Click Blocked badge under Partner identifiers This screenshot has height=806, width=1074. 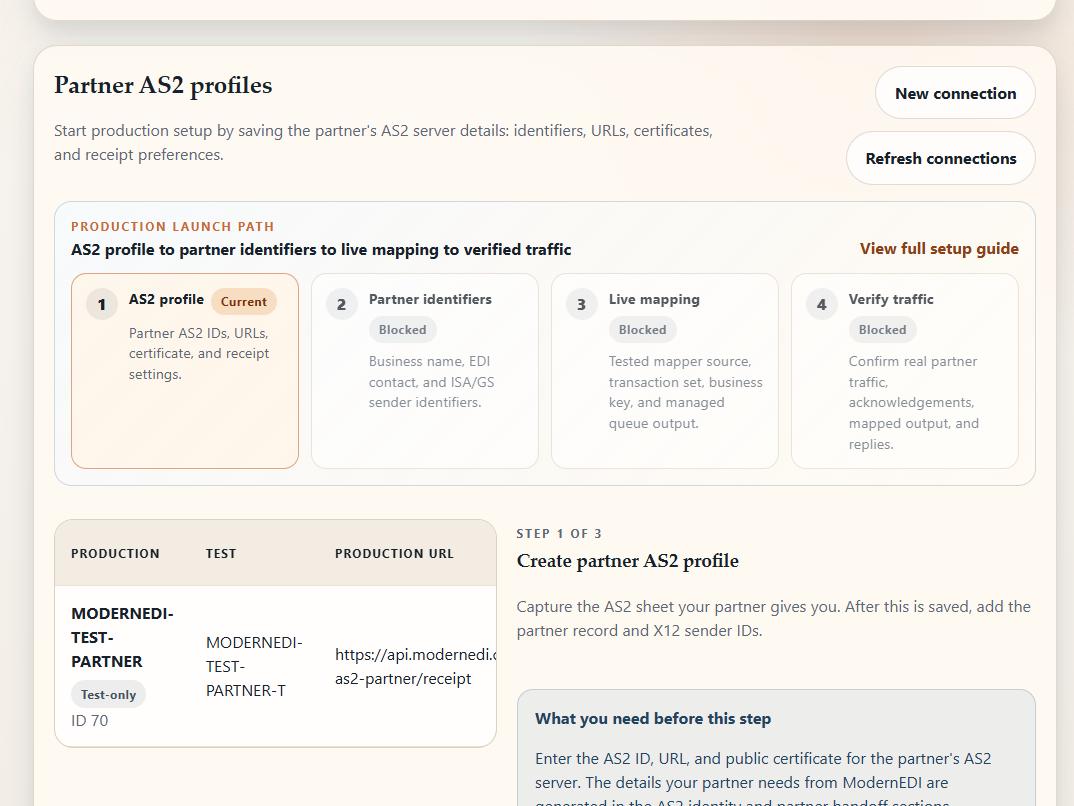tap(403, 329)
